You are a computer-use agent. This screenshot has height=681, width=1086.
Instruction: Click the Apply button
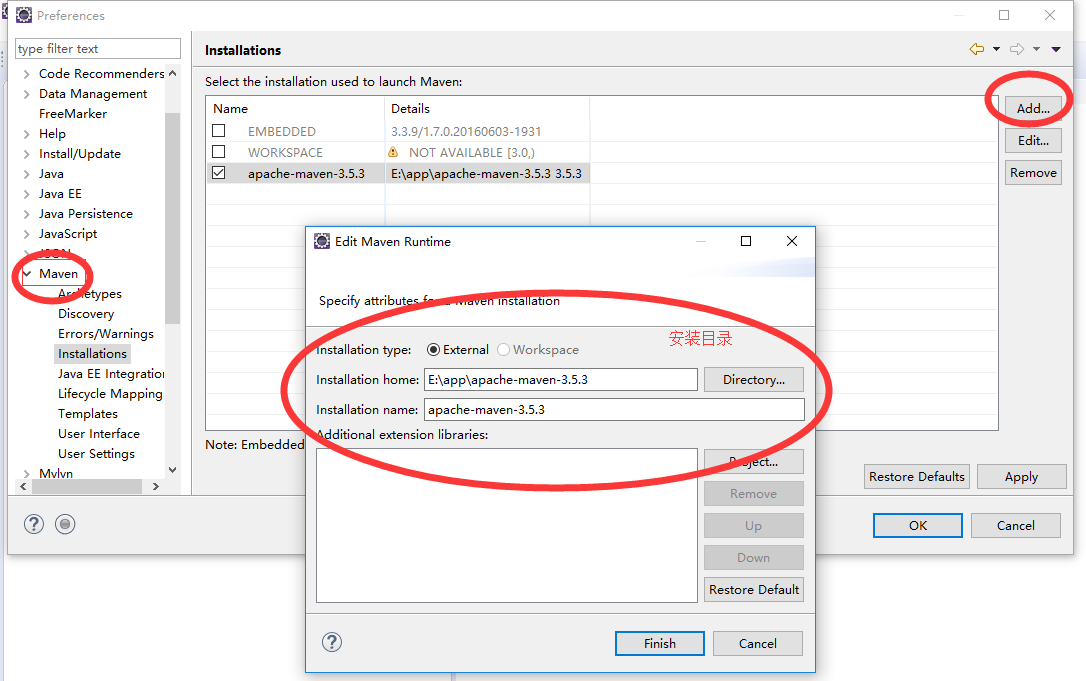(1022, 477)
